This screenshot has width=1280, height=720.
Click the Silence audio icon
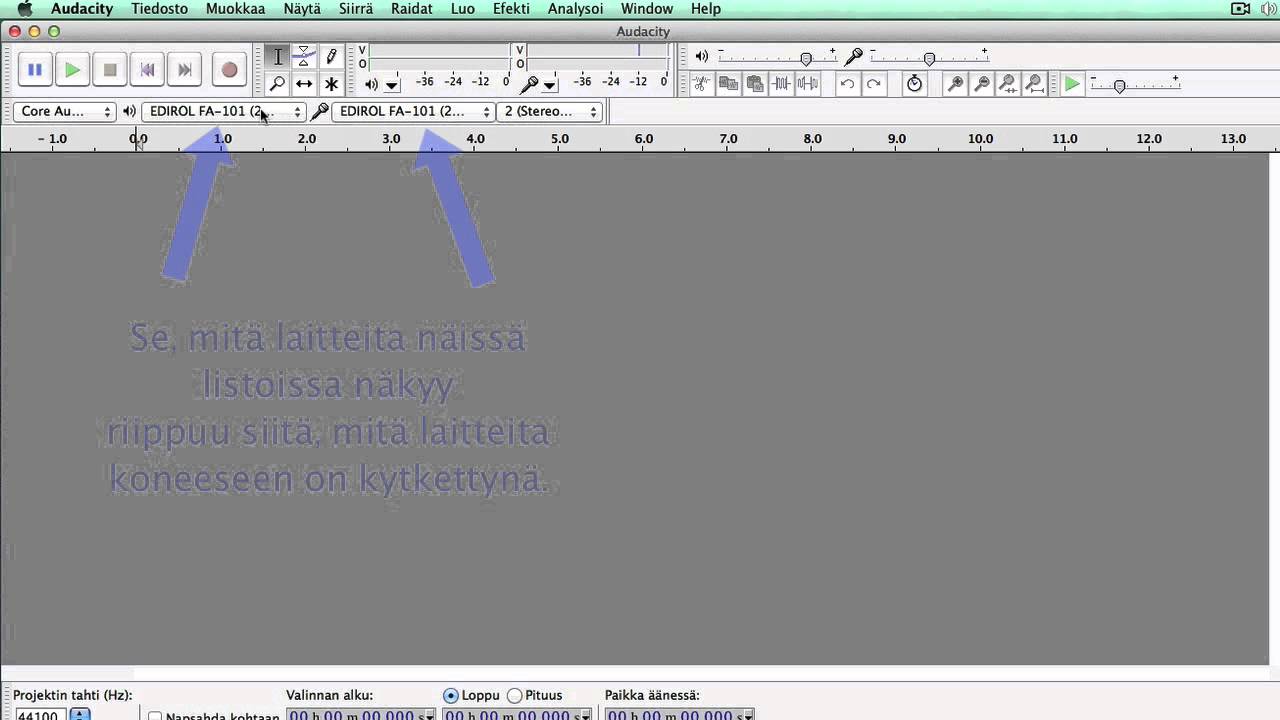(x=807, y=84)
